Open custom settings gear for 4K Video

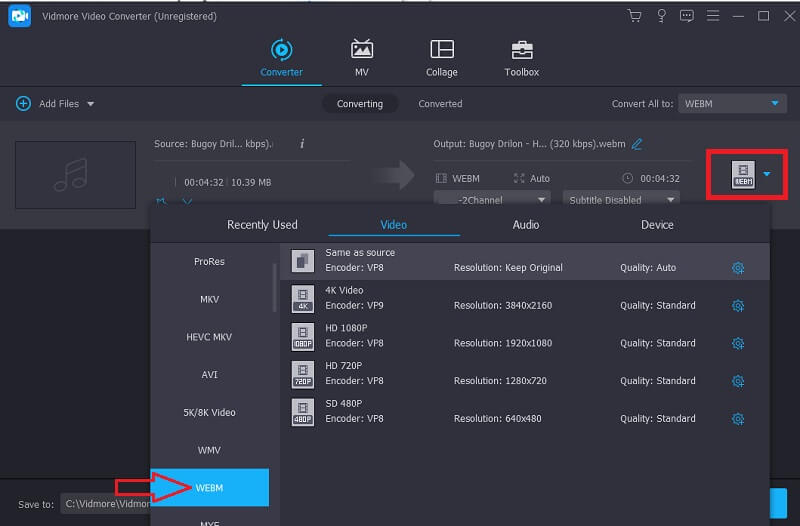[738, 306]
